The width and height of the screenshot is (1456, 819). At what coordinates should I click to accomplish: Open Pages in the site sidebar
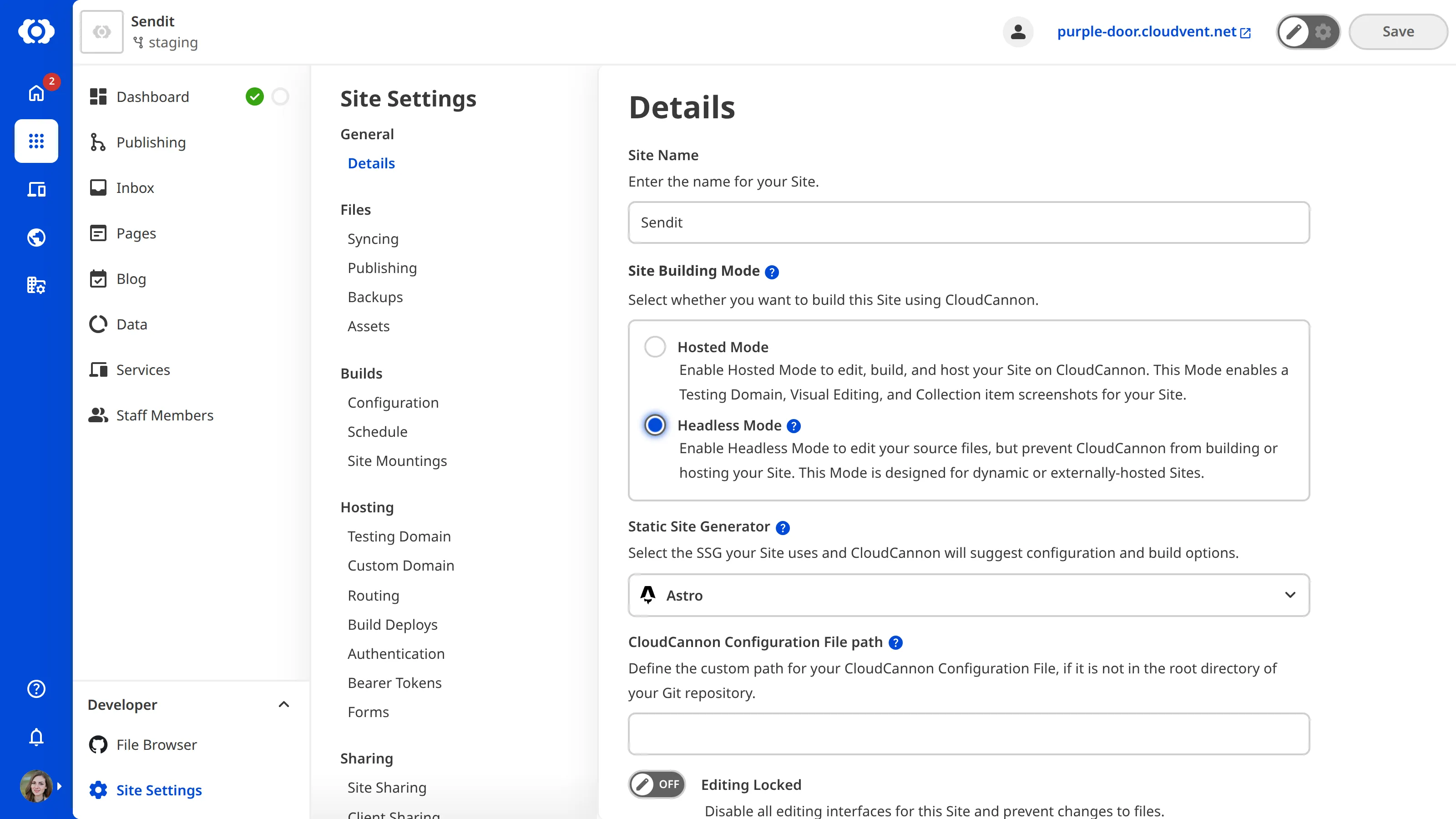pos(136,233)
